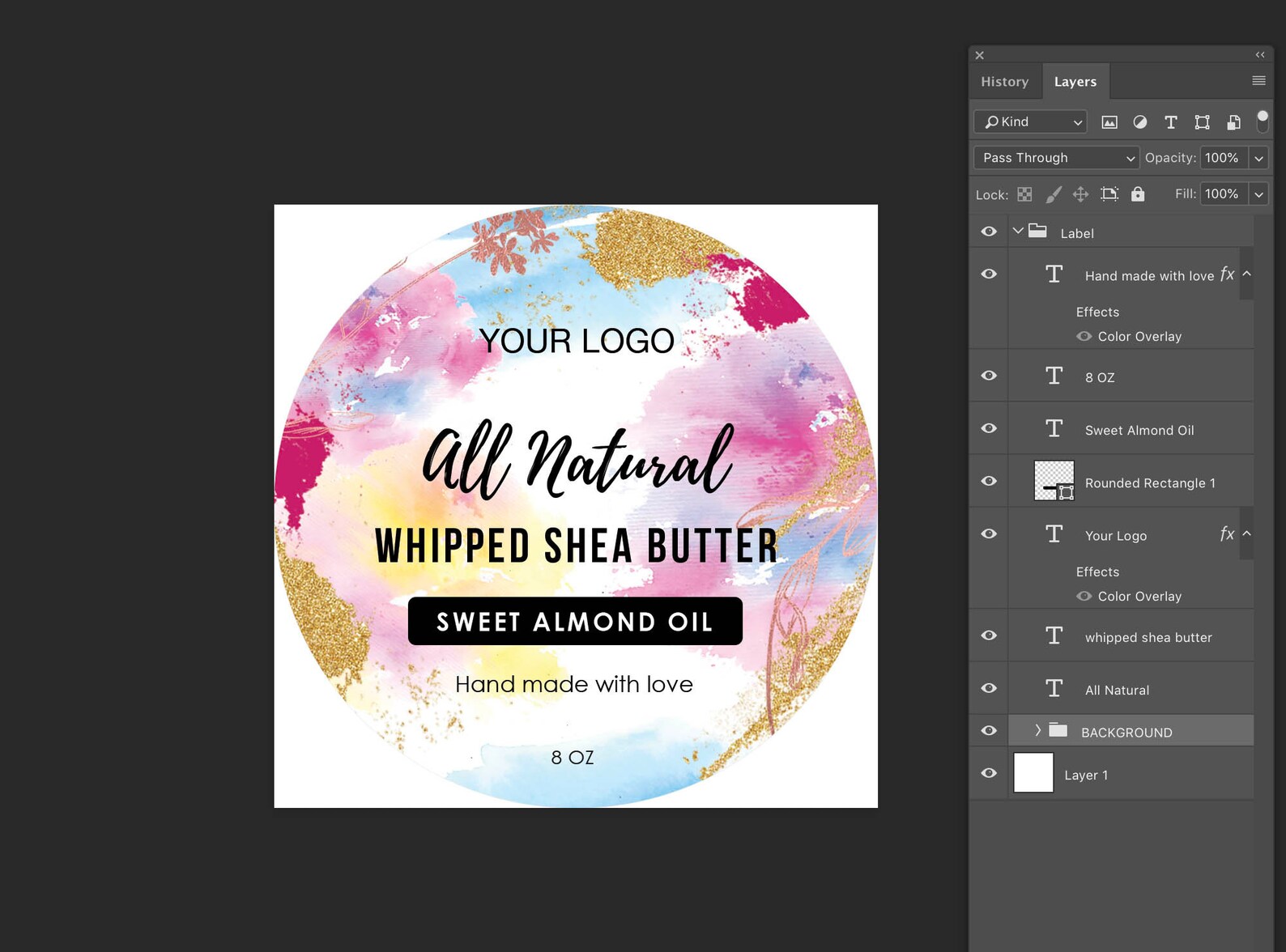Hide the 8 OZ text layer
Screen dimensions: 1286x952
pos(989,376)
